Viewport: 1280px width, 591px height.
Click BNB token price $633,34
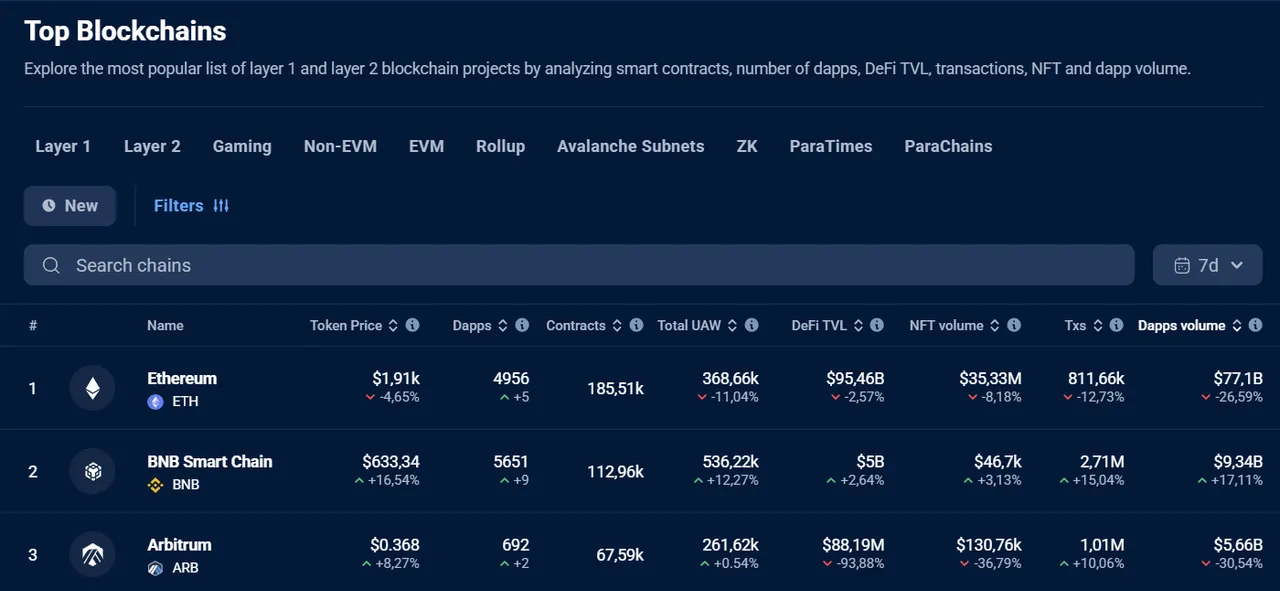pyautogui.click(x=391, y=461)
